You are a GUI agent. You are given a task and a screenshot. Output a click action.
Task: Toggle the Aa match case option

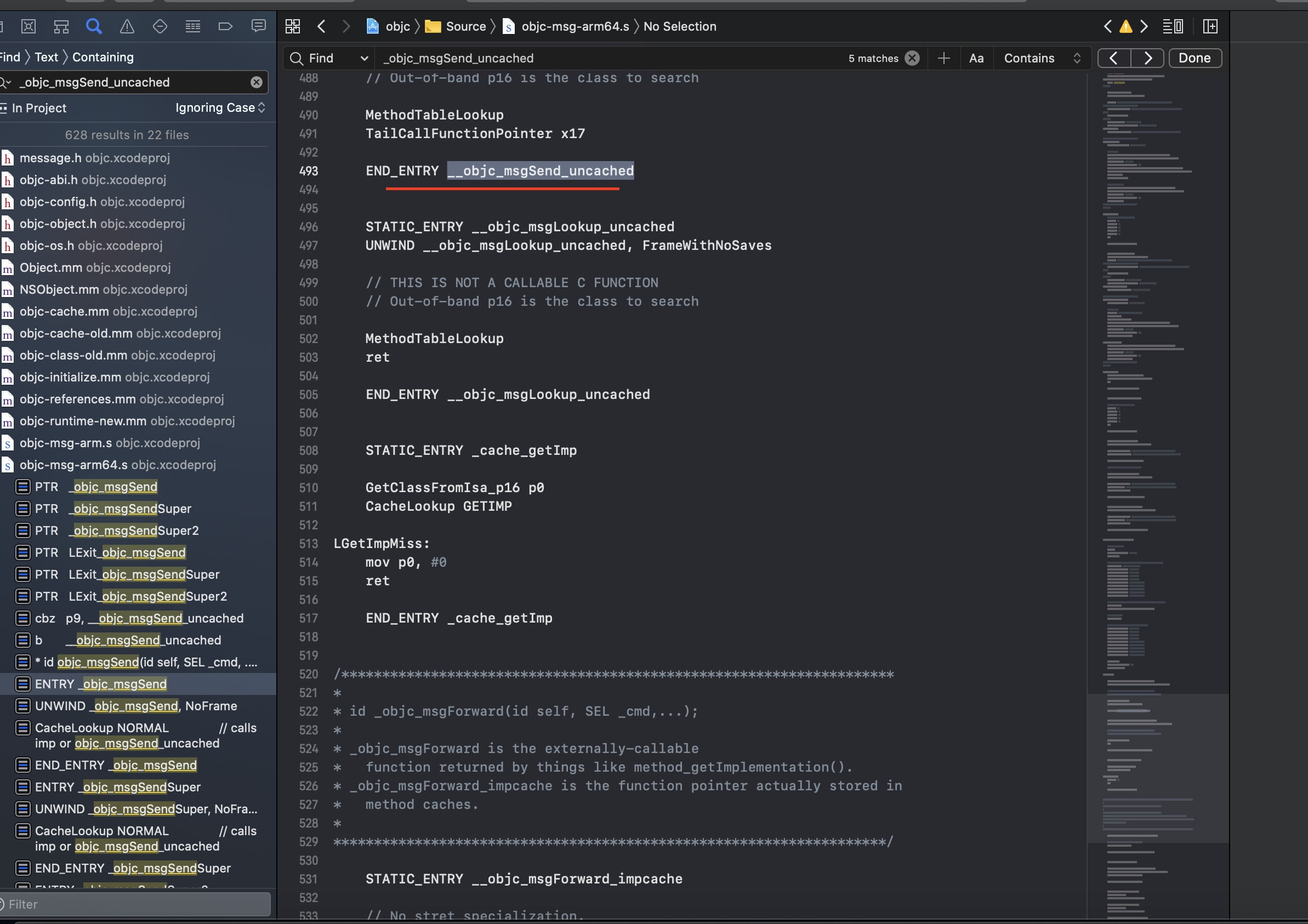[x=976, y=58]
